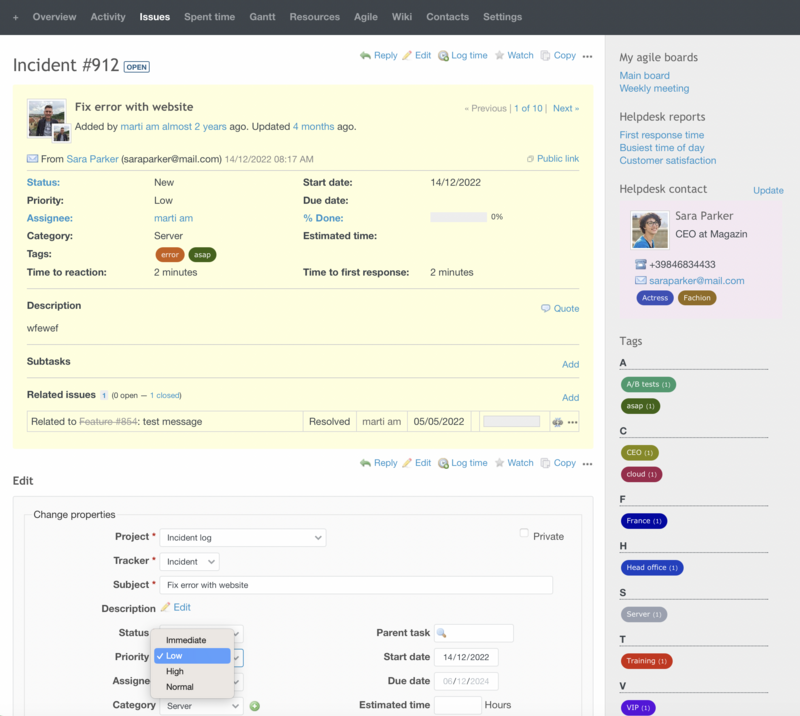
Task: Choose High from the Priority options list
Action: (175, 671)
